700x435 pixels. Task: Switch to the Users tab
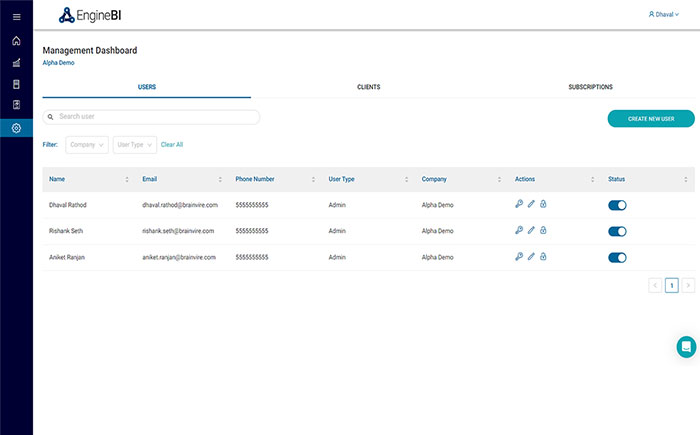147,87
